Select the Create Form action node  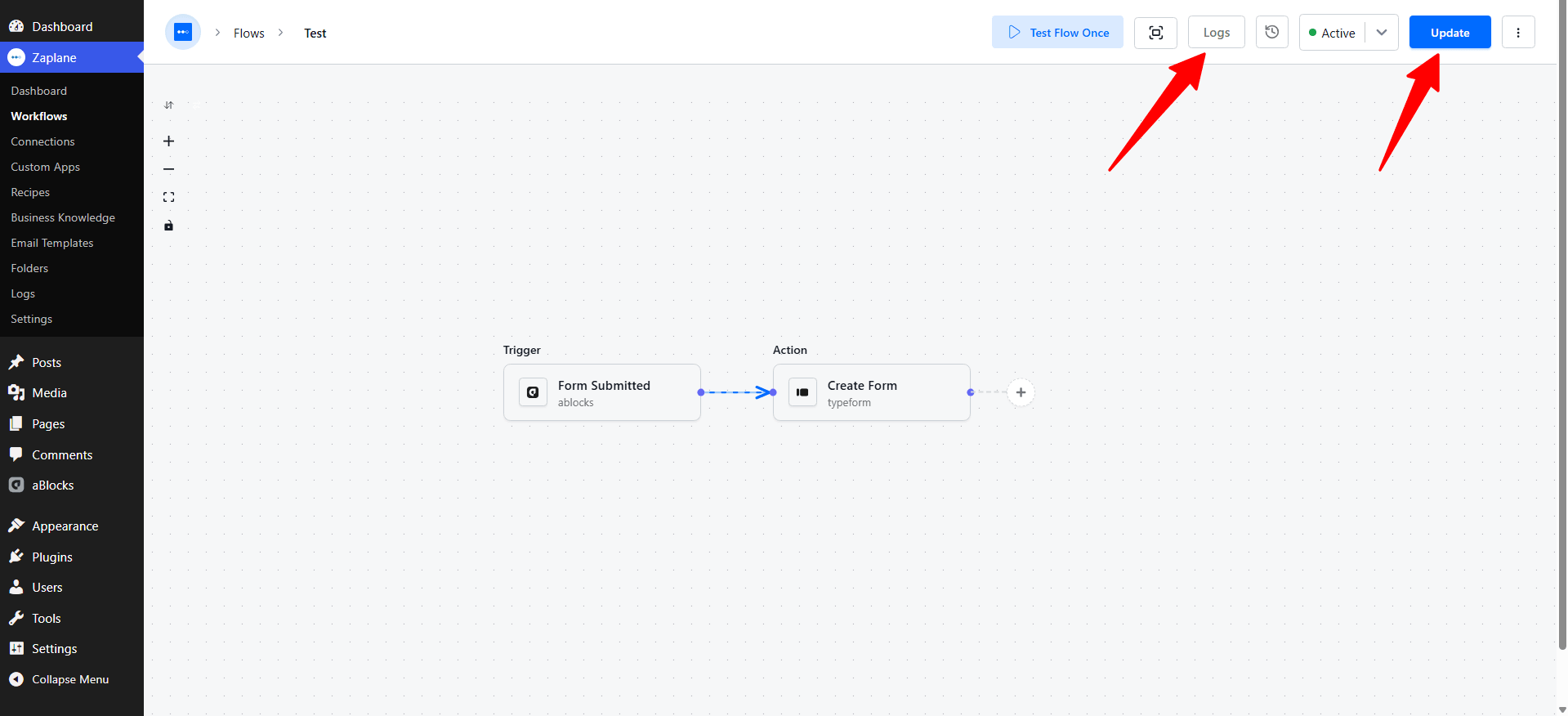(x=872, y=392)
